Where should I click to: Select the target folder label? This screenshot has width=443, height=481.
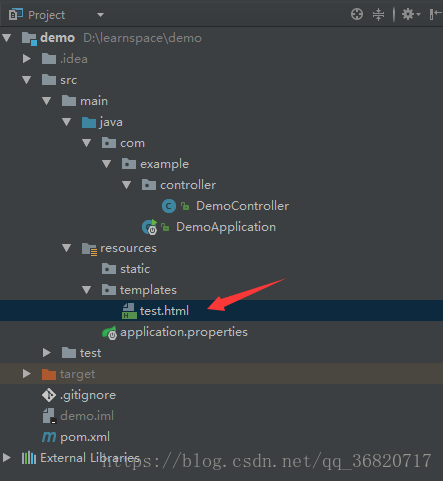point(77,374)
